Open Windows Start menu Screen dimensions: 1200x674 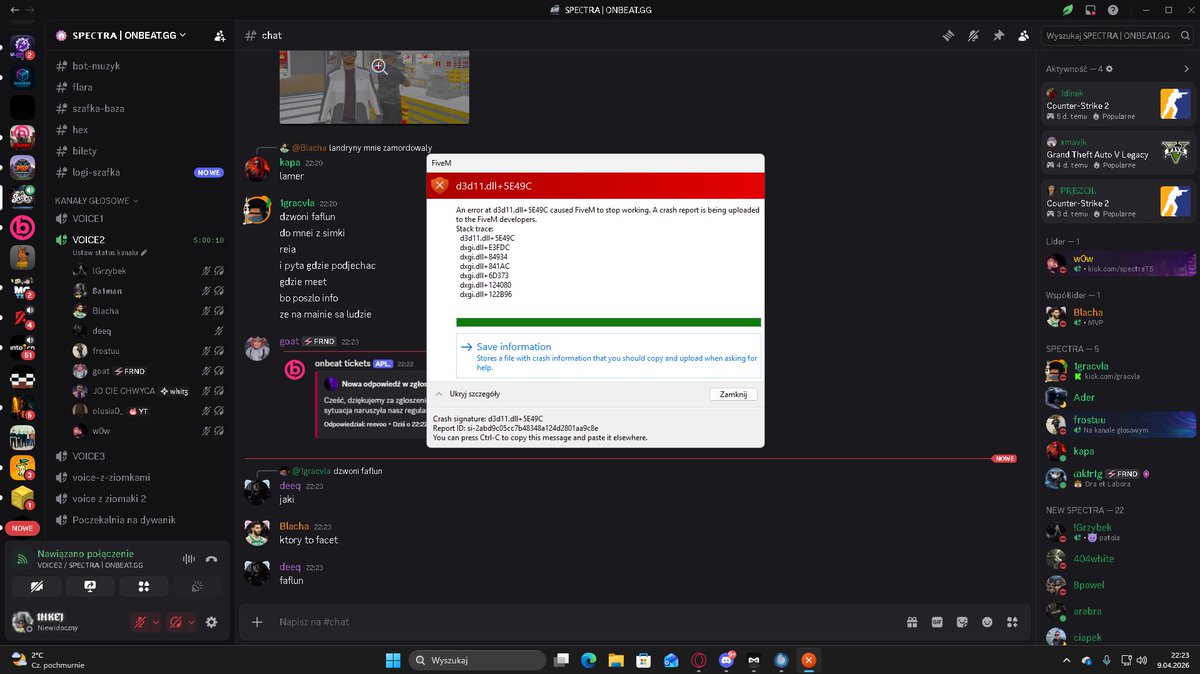pos(393,660)
